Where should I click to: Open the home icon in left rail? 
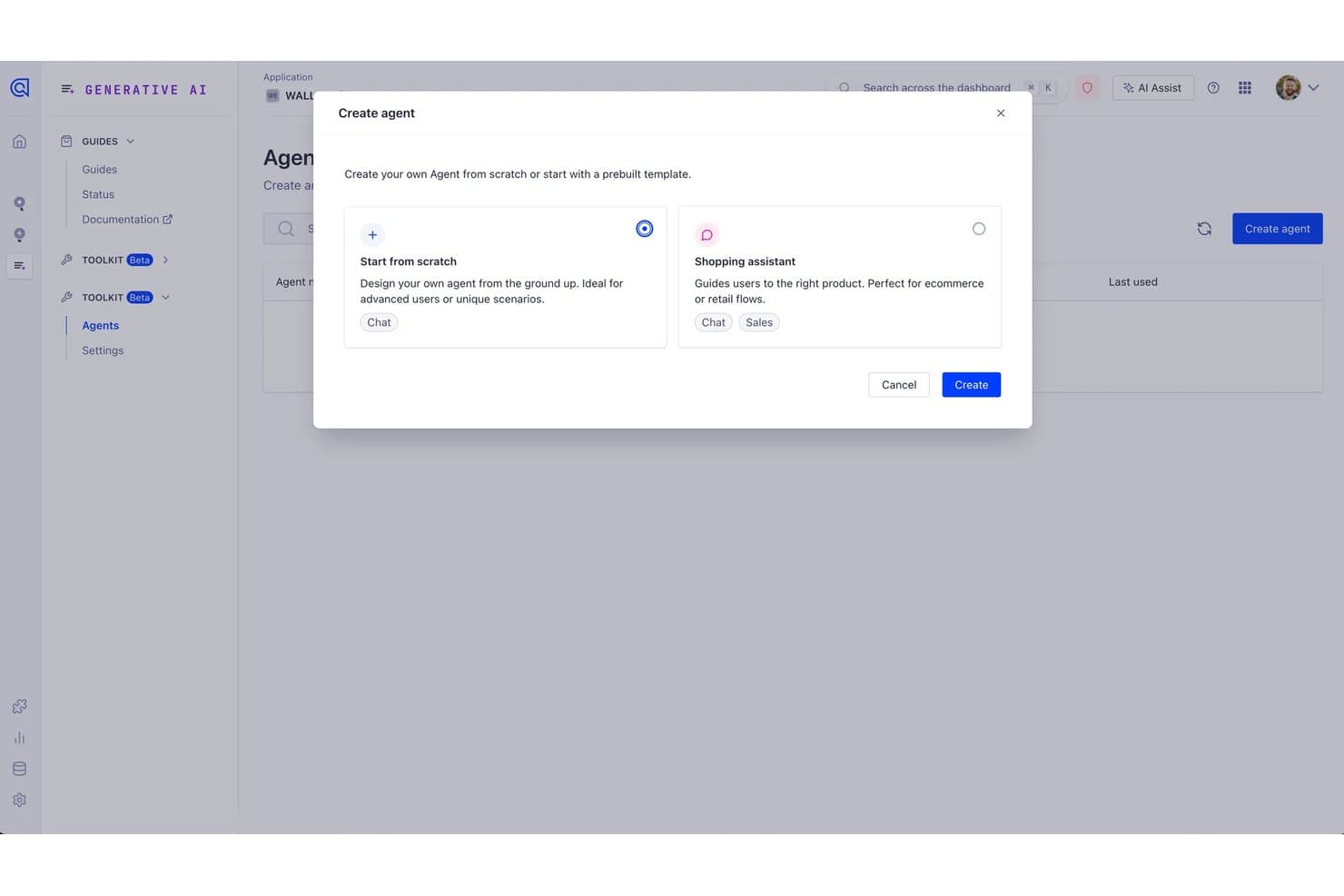tap(20, 142)
